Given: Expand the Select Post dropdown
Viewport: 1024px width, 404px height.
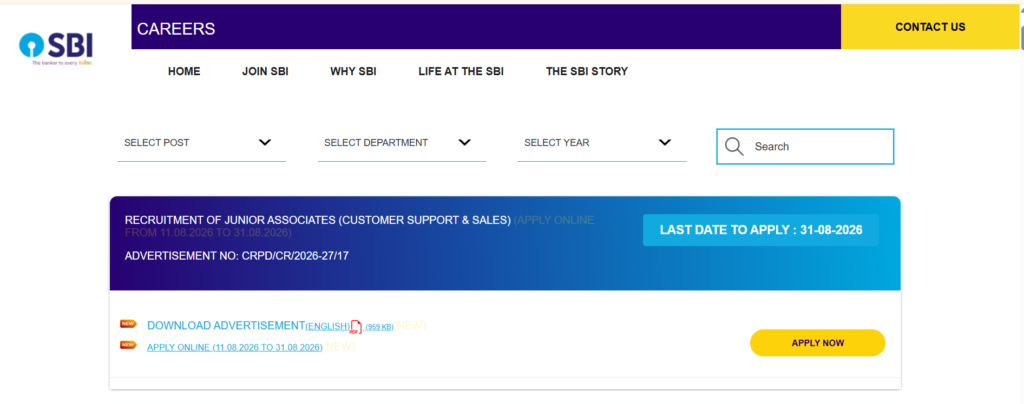Looking at the screenshot, I should pos(202,143).
